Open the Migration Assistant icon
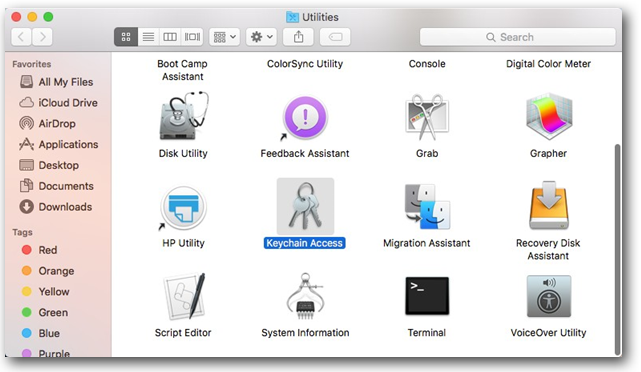Viewport: 641px width, 372px height. point(427,206)
